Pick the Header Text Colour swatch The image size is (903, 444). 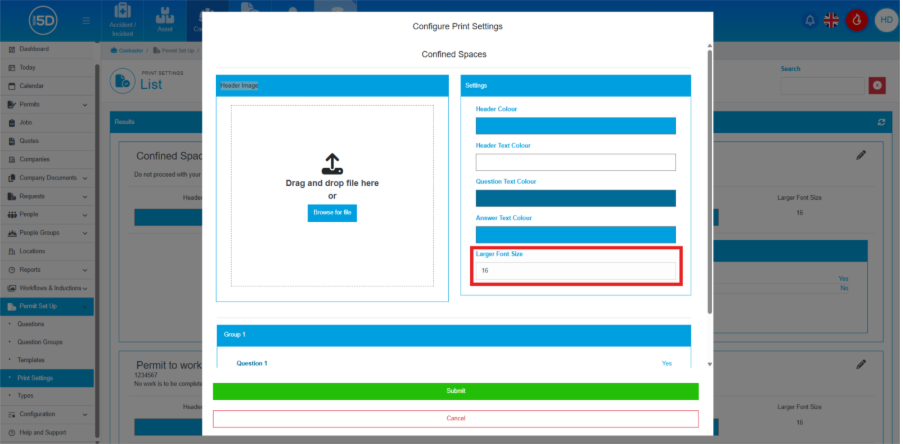coord(575,162)
